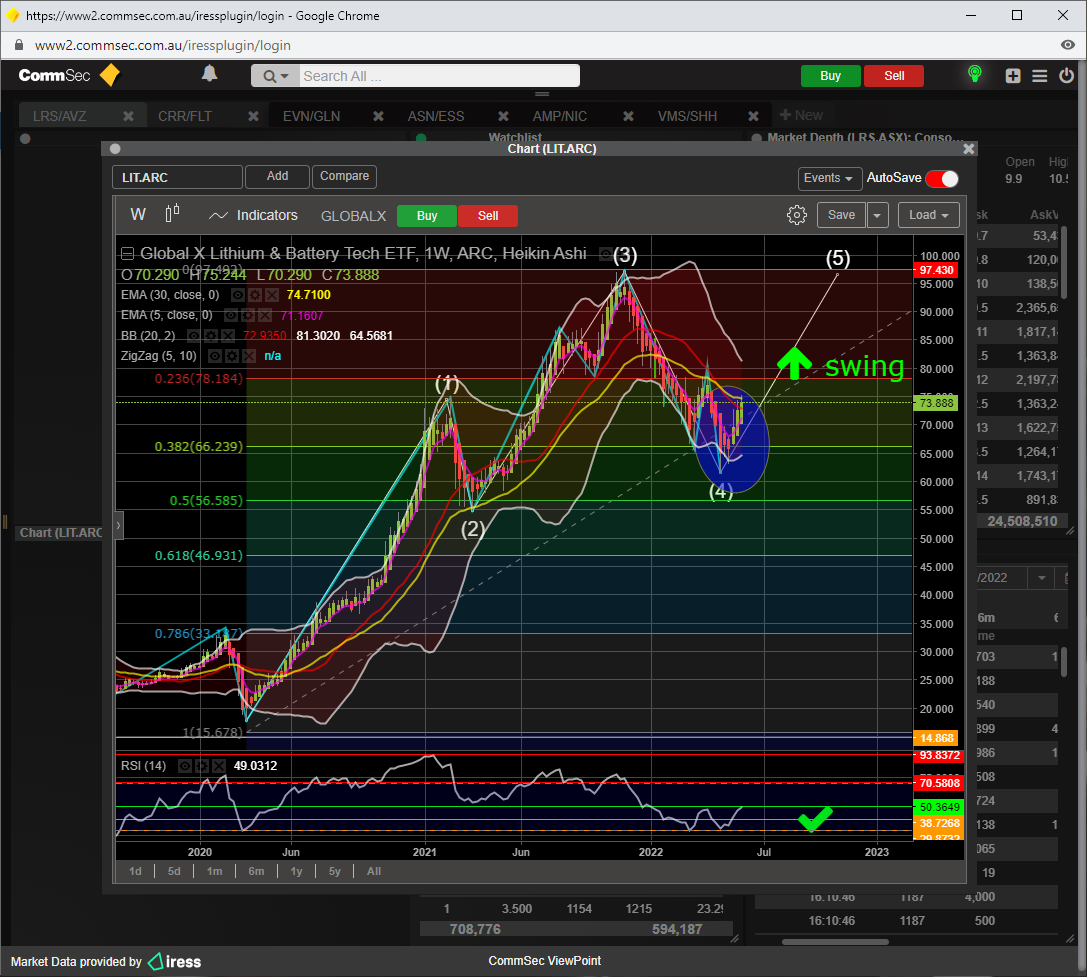
Task: Close the Chart (LIT.ARC) window
Action: 968,148
